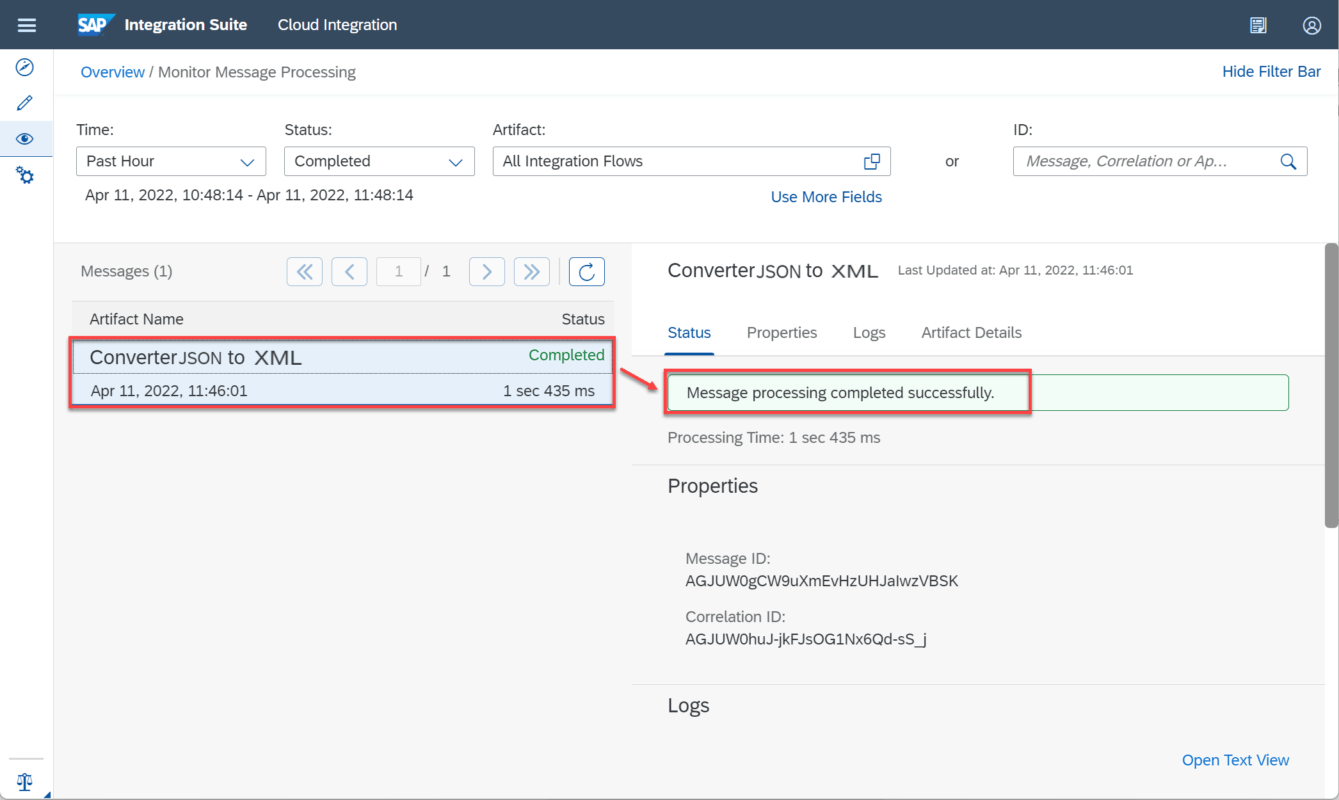Click the message processing completed successfully banner
1339x800 pixels.
(978, 393)
